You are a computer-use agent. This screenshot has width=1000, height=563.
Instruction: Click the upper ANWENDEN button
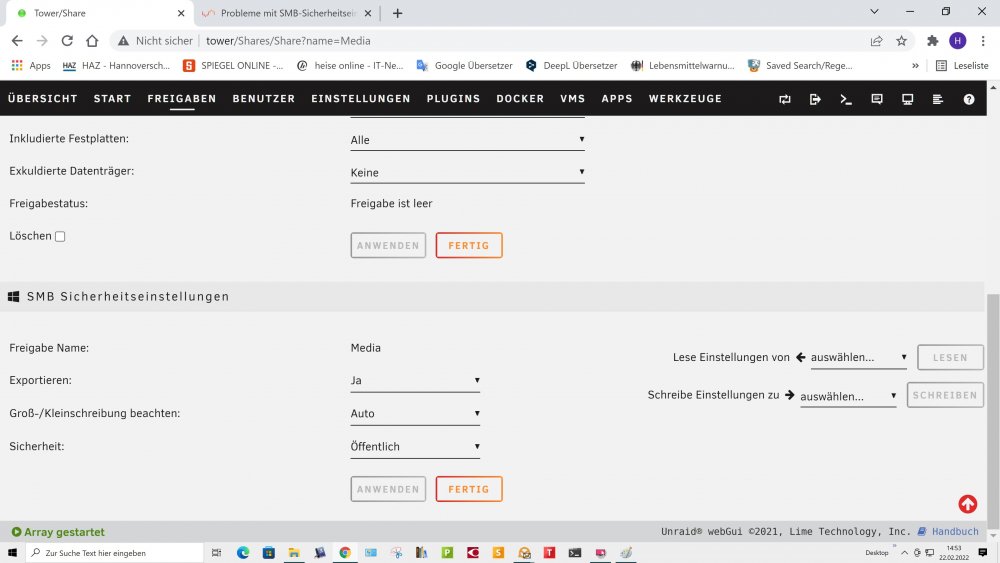(x=388, y=245)
